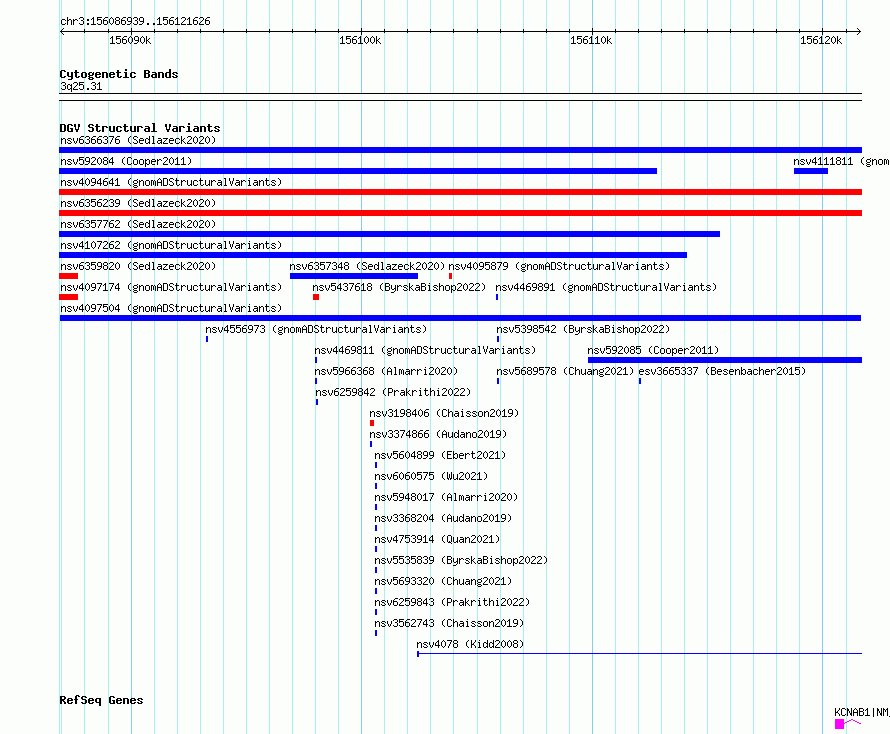This screenshot has height=734, width=890.
Task: Click the nsv4097174 (gnomADStructuralVariants) label
Action: [171, 287]
